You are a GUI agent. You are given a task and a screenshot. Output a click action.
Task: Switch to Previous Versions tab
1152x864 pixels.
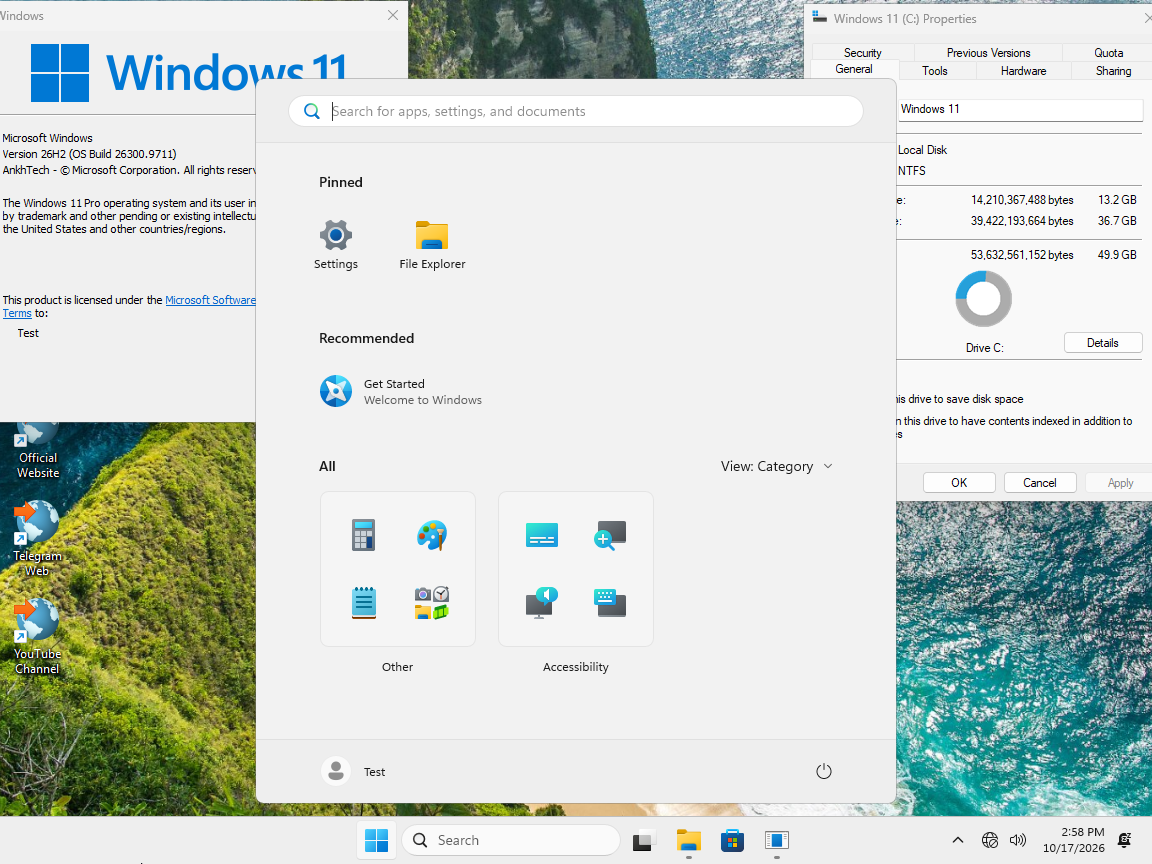coord(988,53)
